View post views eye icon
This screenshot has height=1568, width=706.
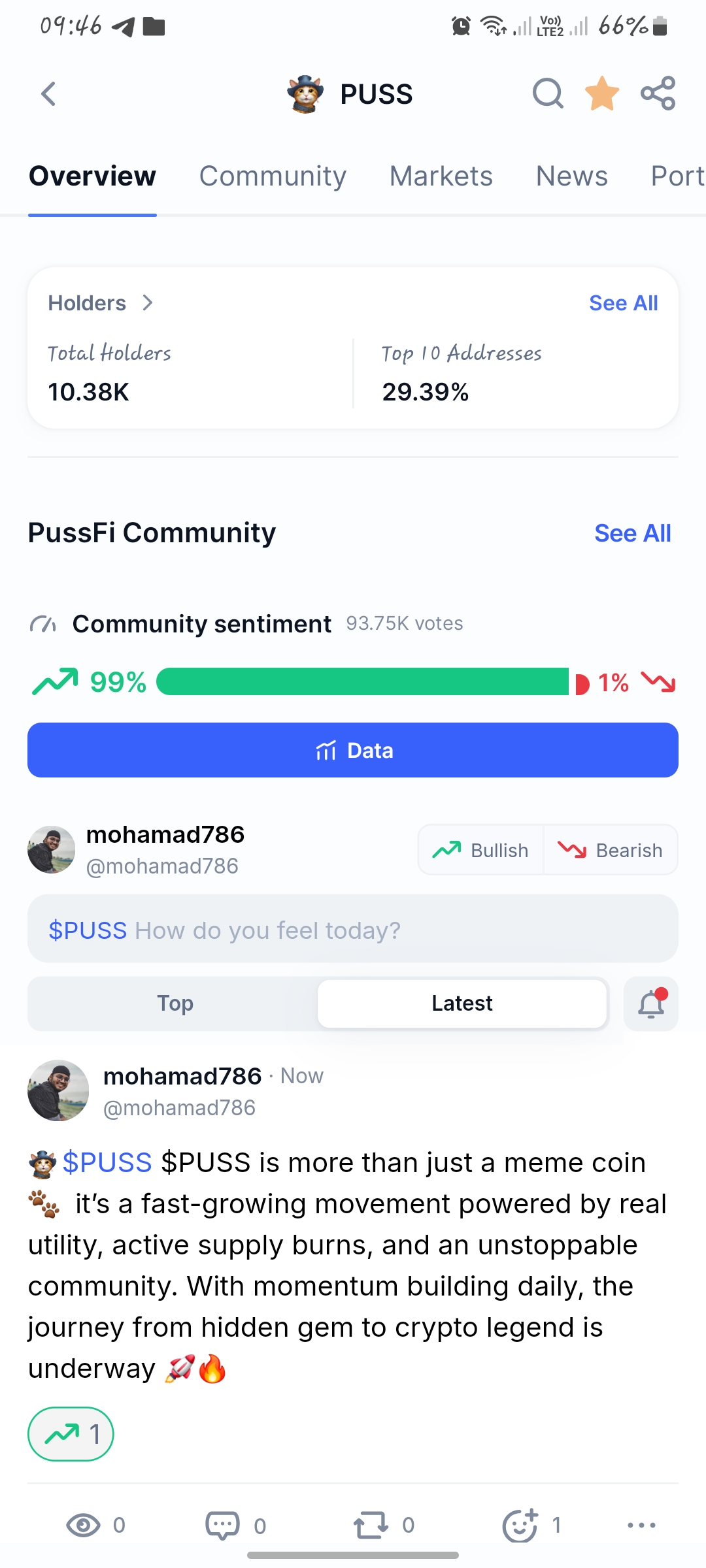84,1526
